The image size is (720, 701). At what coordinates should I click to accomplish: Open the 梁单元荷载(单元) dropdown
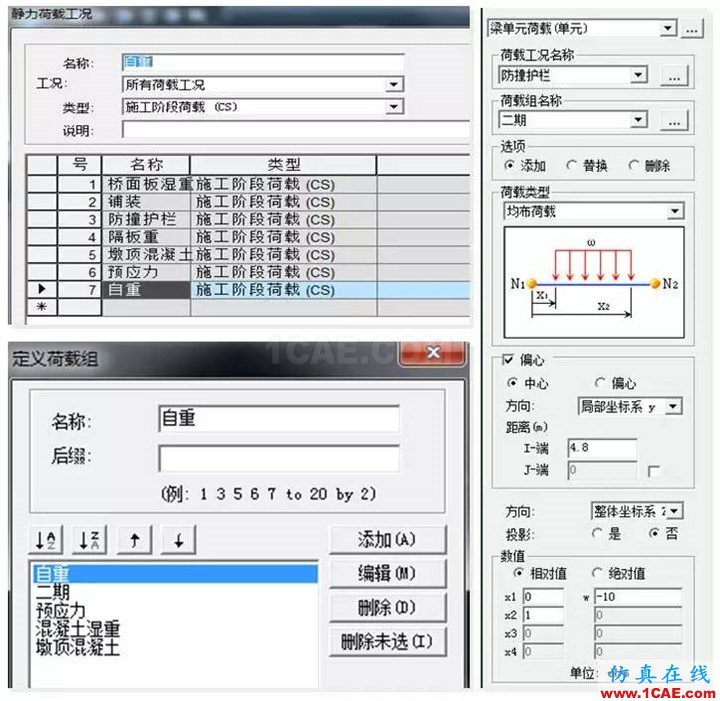point(668,28)
